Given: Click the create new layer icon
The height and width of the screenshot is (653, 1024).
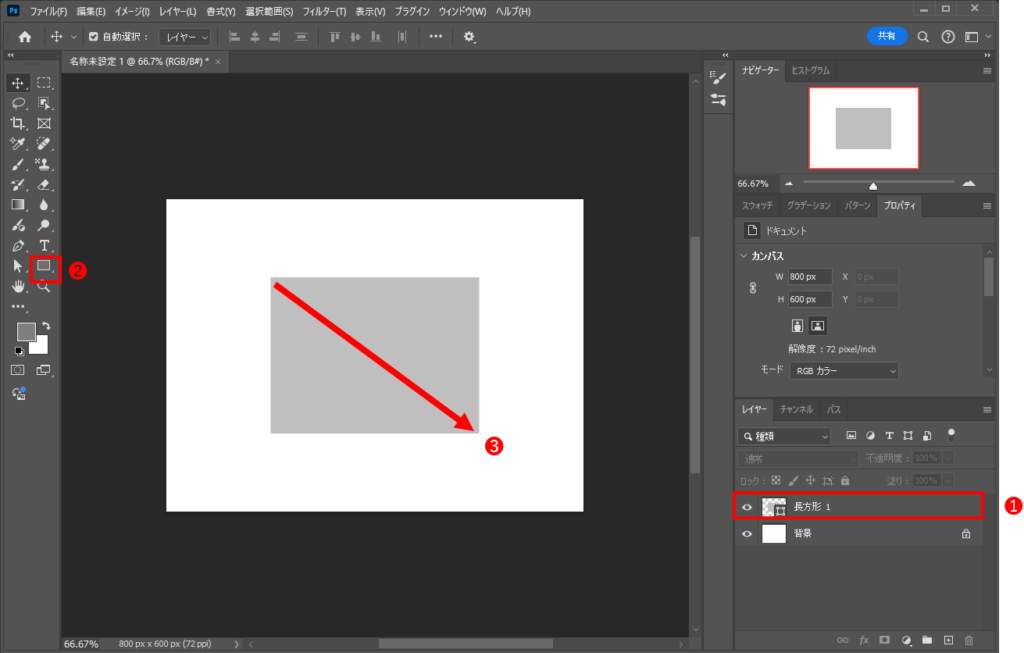Looking at the screenshot, I should click(948, 639).
